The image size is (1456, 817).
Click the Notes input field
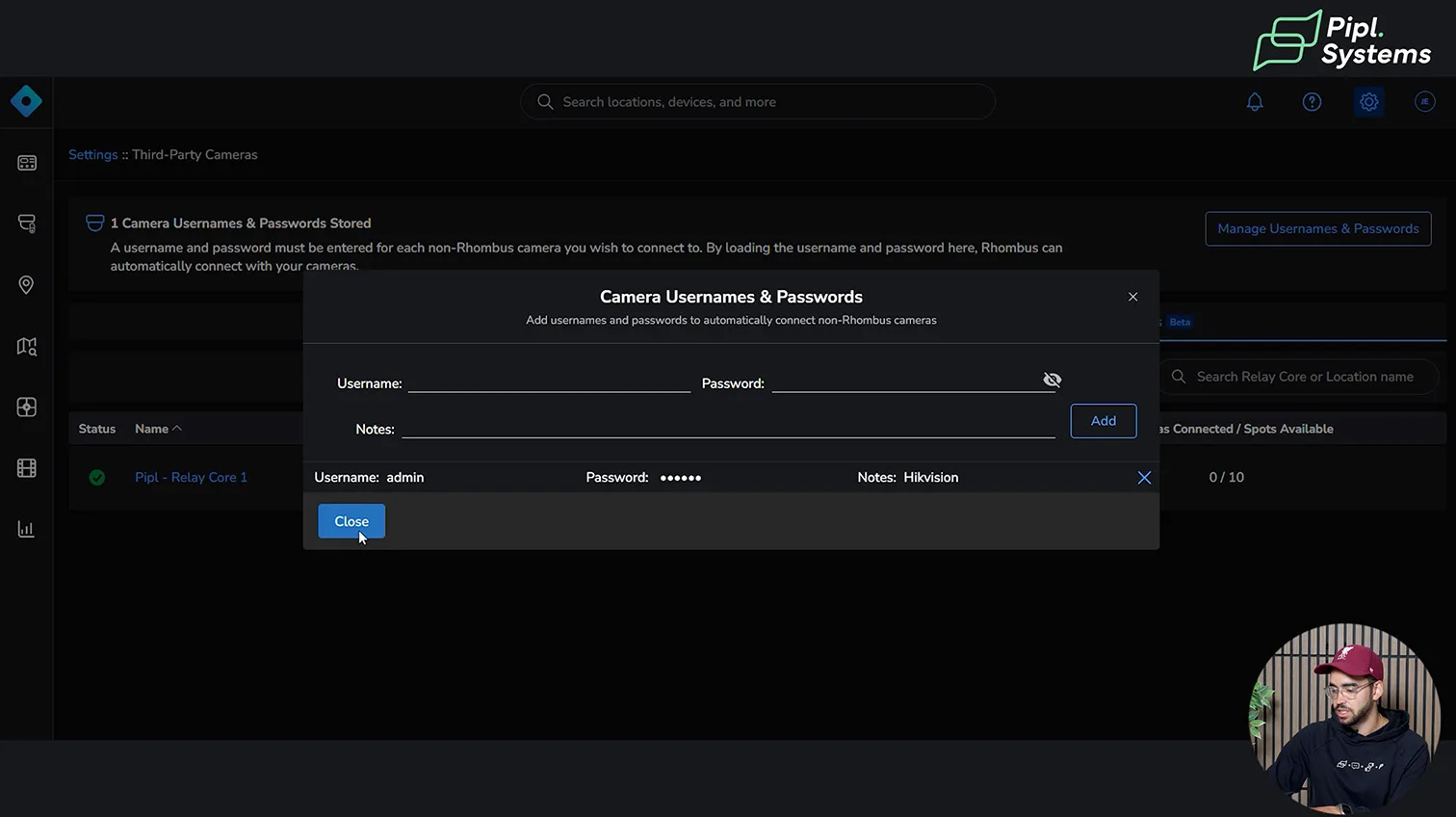[x=728, y=428]
